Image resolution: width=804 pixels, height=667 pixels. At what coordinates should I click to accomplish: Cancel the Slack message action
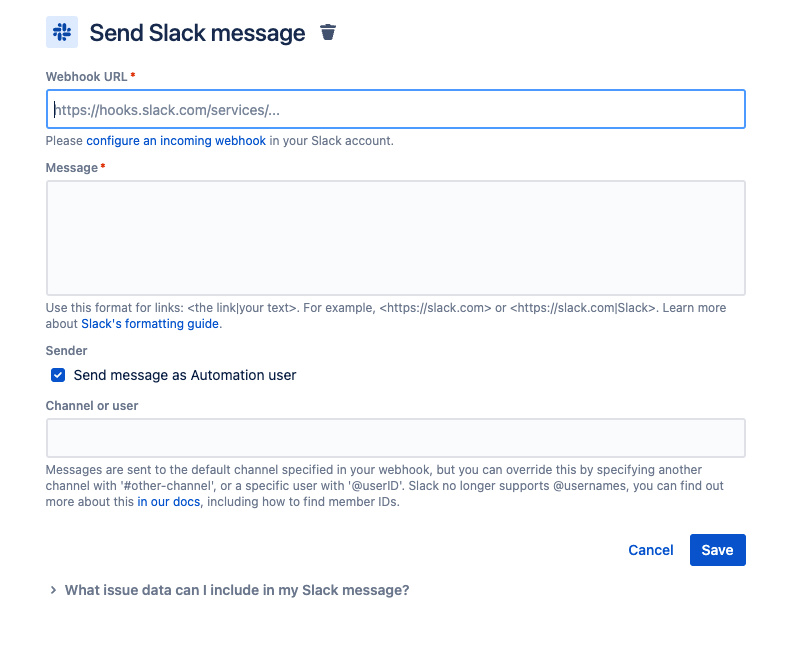click(x=651, y=550)
